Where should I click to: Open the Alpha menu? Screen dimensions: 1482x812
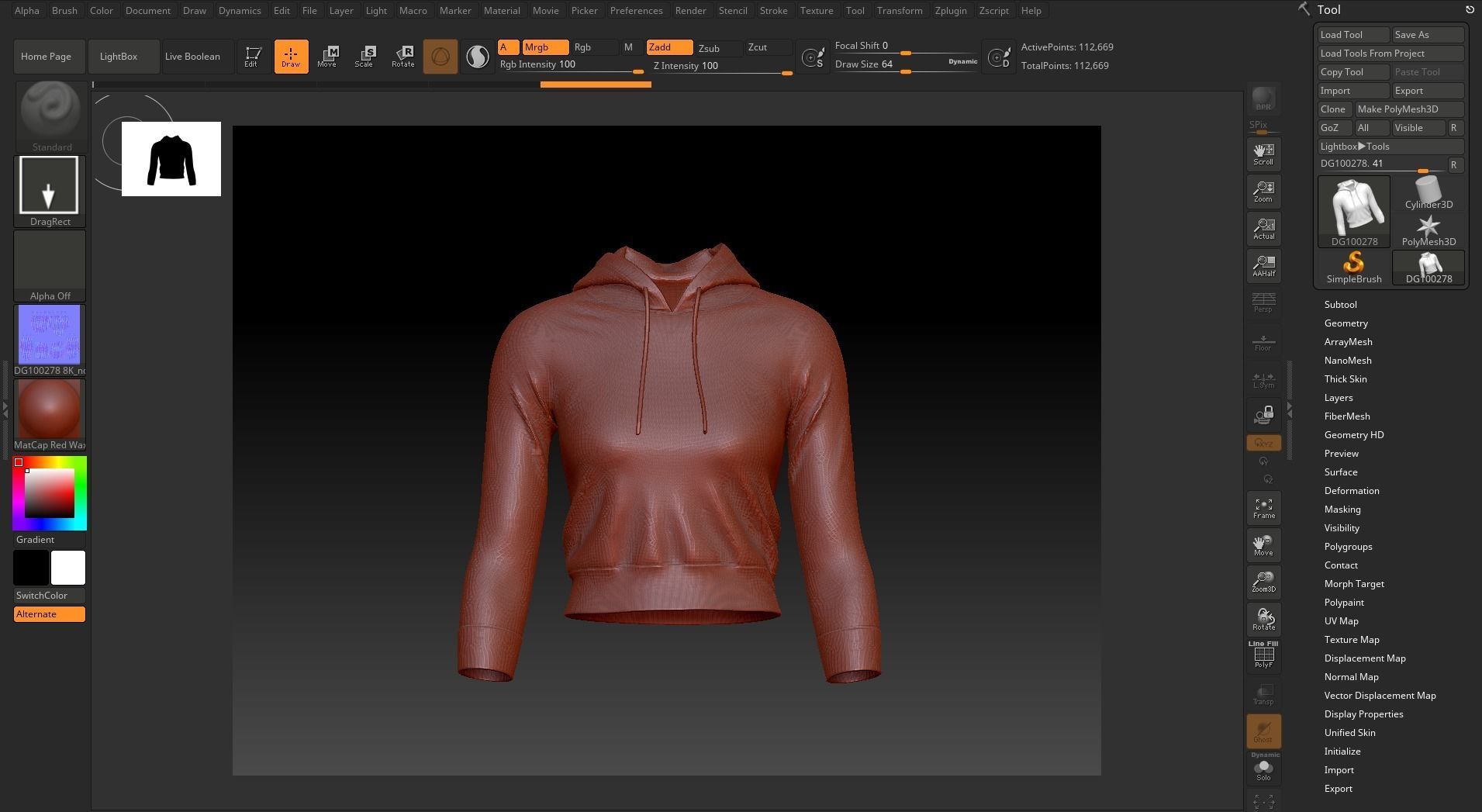pos(26,11)
